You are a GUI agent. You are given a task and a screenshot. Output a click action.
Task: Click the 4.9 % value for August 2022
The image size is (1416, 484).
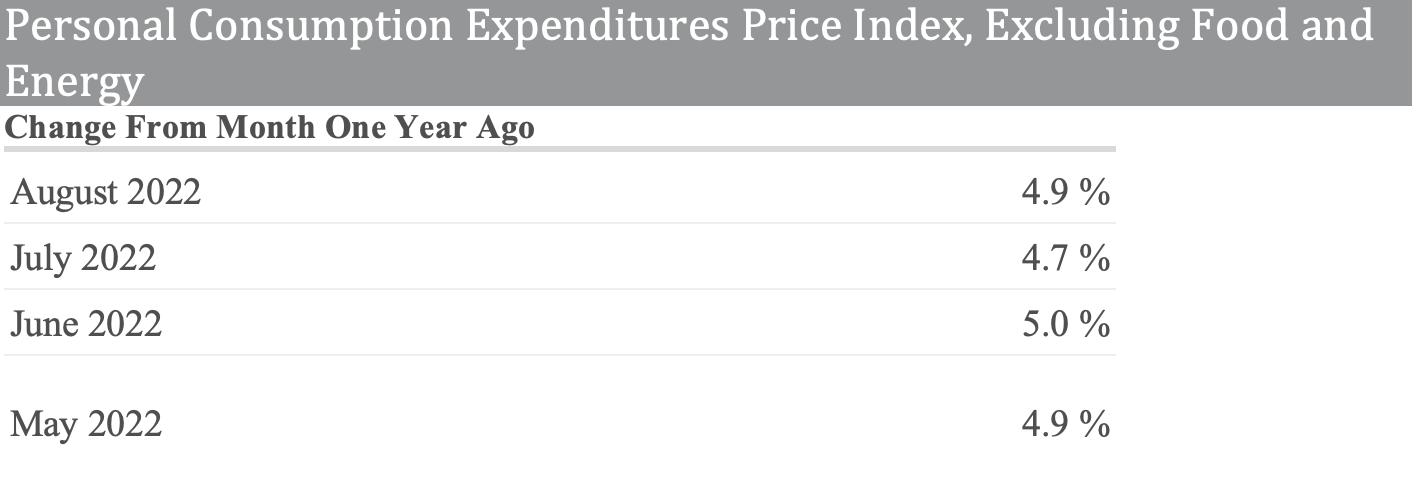(1065, 191)
